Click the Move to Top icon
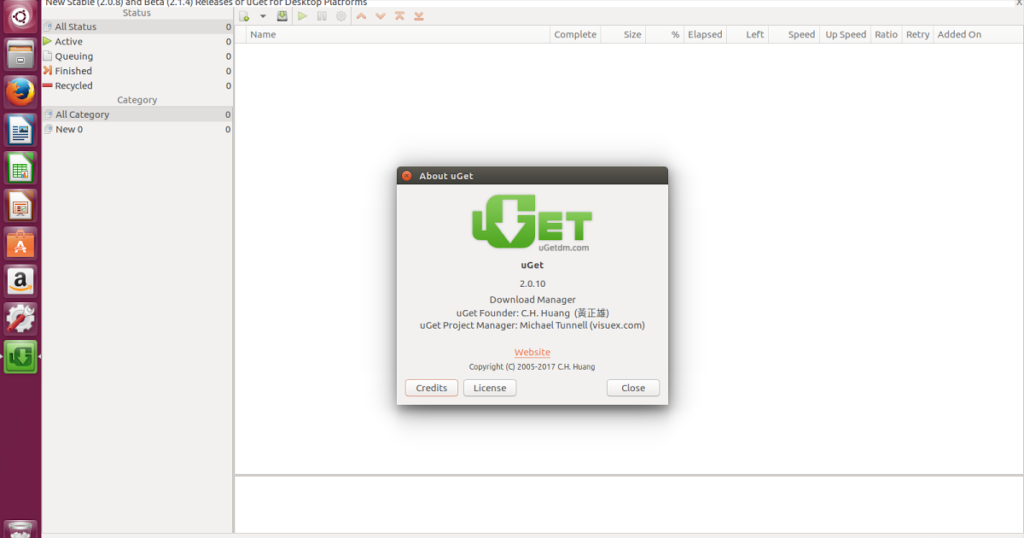The width and height of the screenshot is (1024, 538). tap(400, 16)
